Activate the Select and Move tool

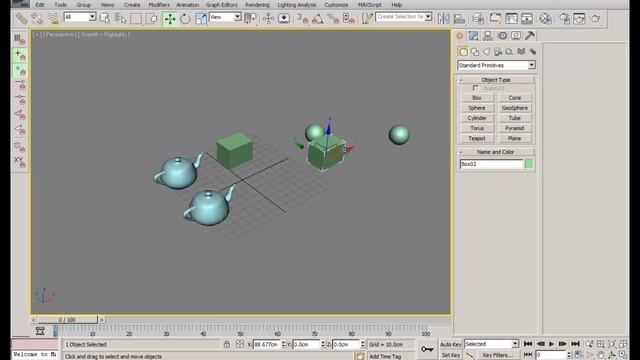(x=170, y=18)
